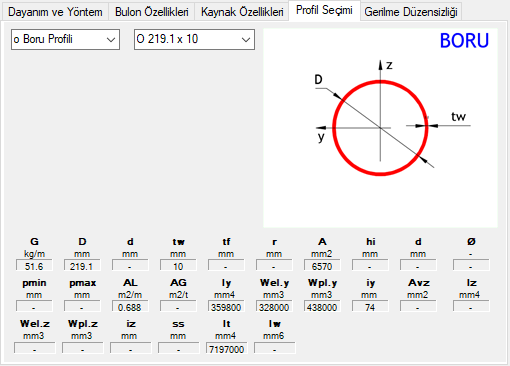Click the empty Wel.z field
510x366 pixels.
[x=35, y=349]
